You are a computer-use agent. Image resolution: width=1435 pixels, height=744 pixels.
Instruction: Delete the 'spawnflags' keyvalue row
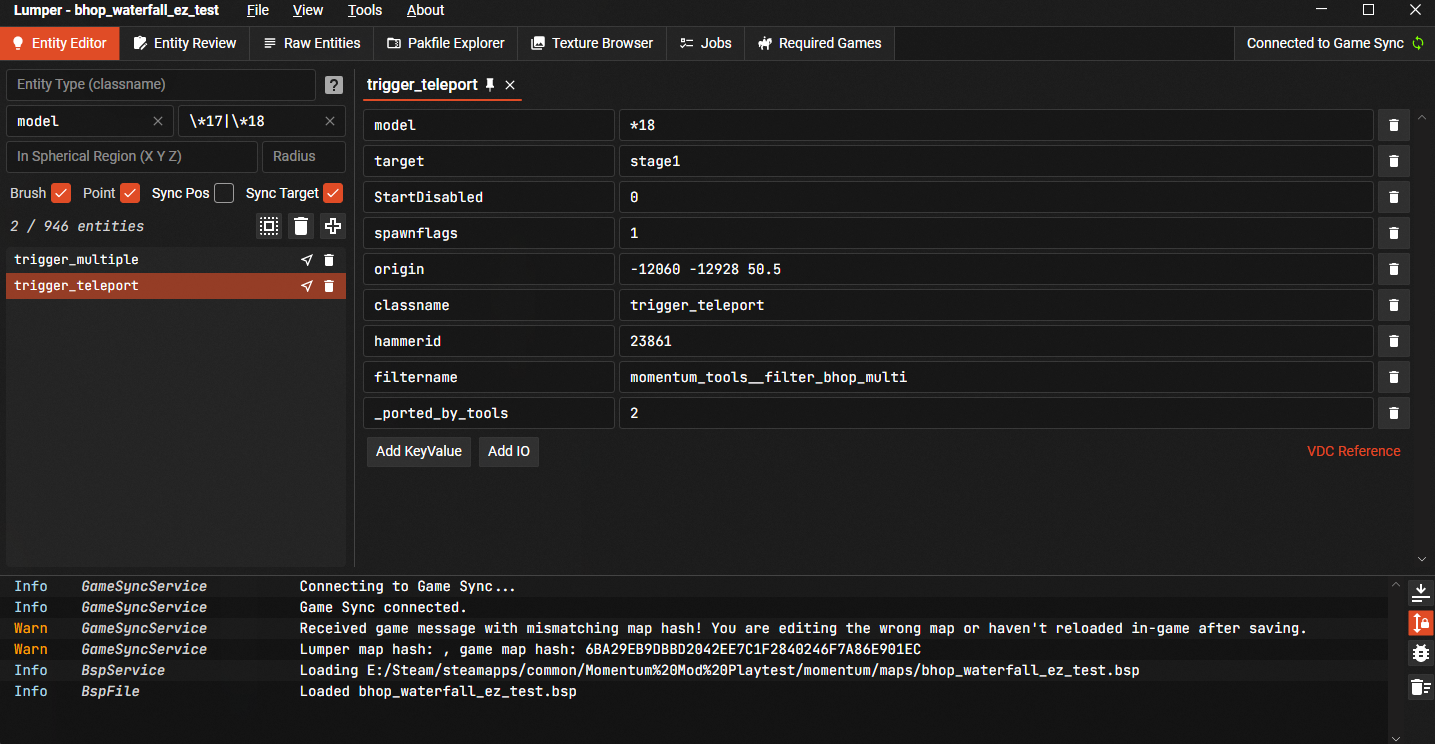click(1394, 233)
